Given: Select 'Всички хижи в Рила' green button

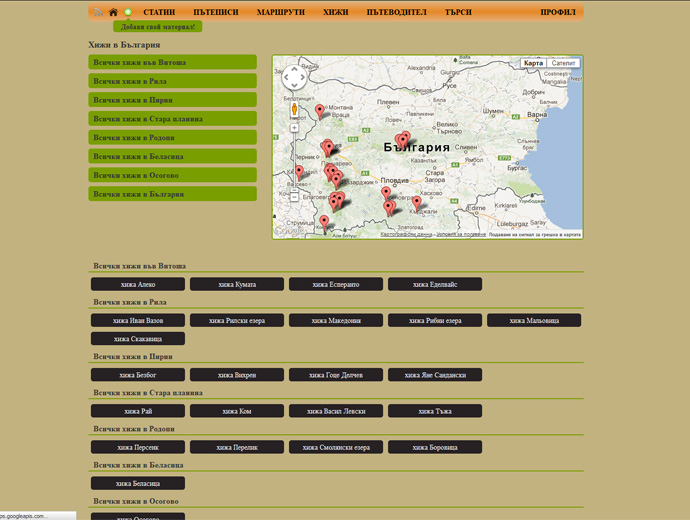Looking at the screenshot, I should [x=172, y=81].
